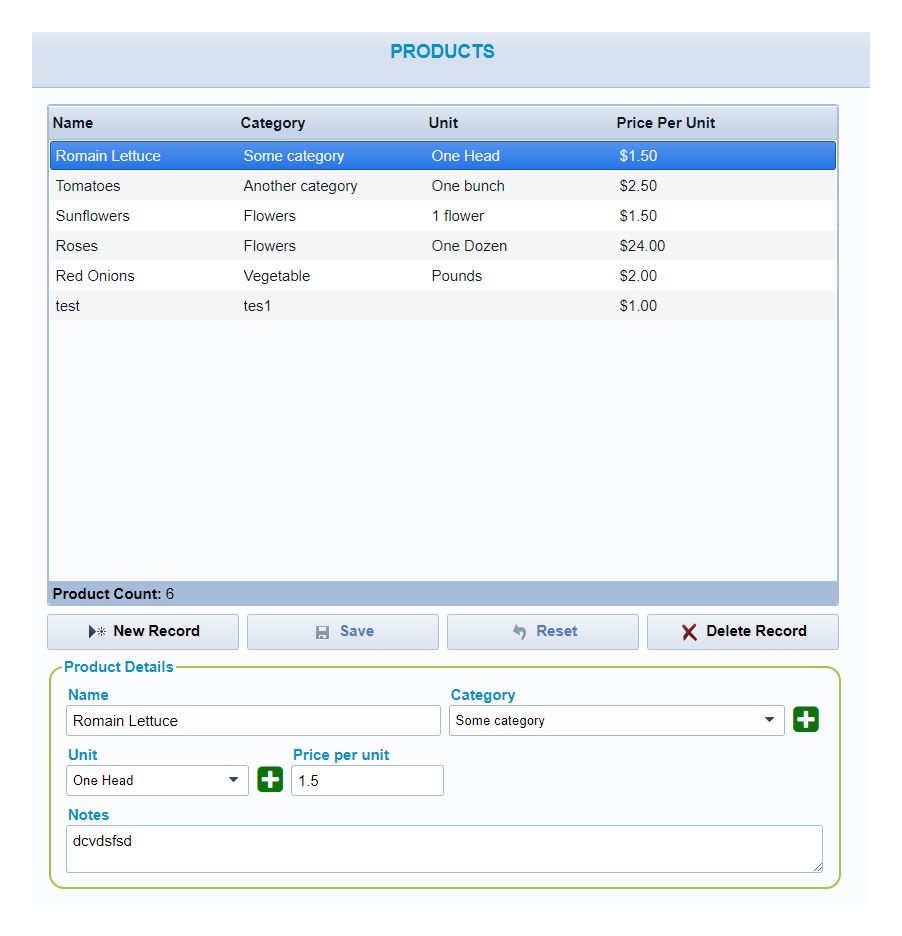The height and width of the screenshot is (936, 902).
Task: Click the $1.50 price in Sunflowers row
Action: [638, 215]
